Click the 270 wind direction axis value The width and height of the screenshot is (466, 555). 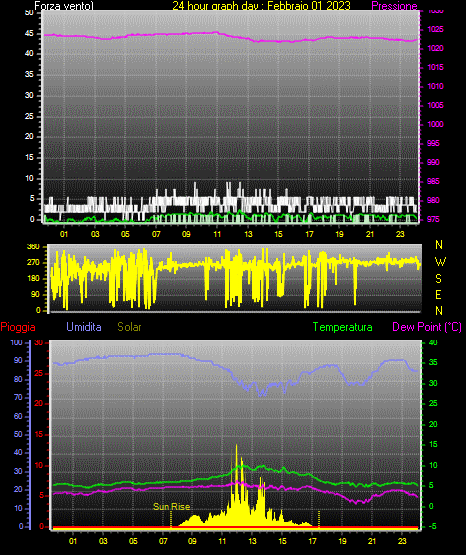coord(33,263)
